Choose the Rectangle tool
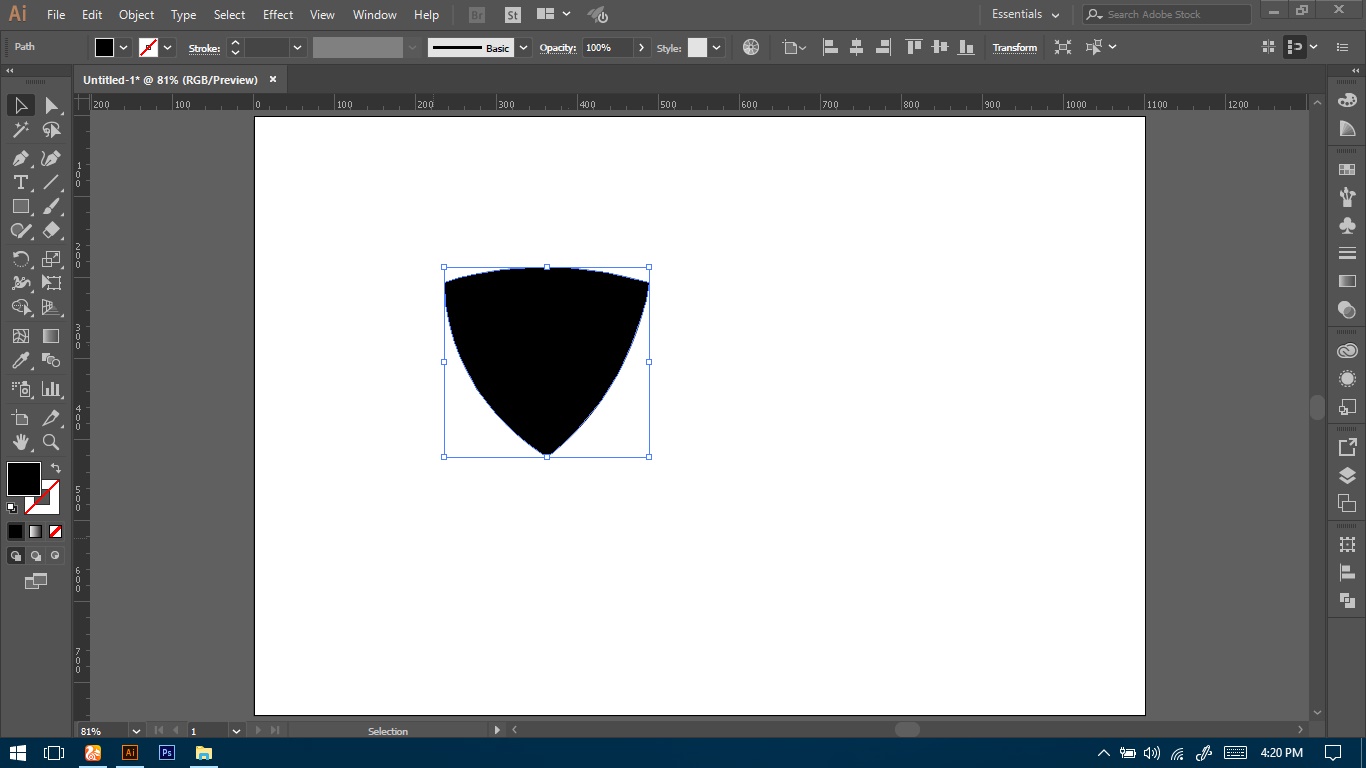The height and width of the screenshot is (768, 1366). tap(20, 206)
